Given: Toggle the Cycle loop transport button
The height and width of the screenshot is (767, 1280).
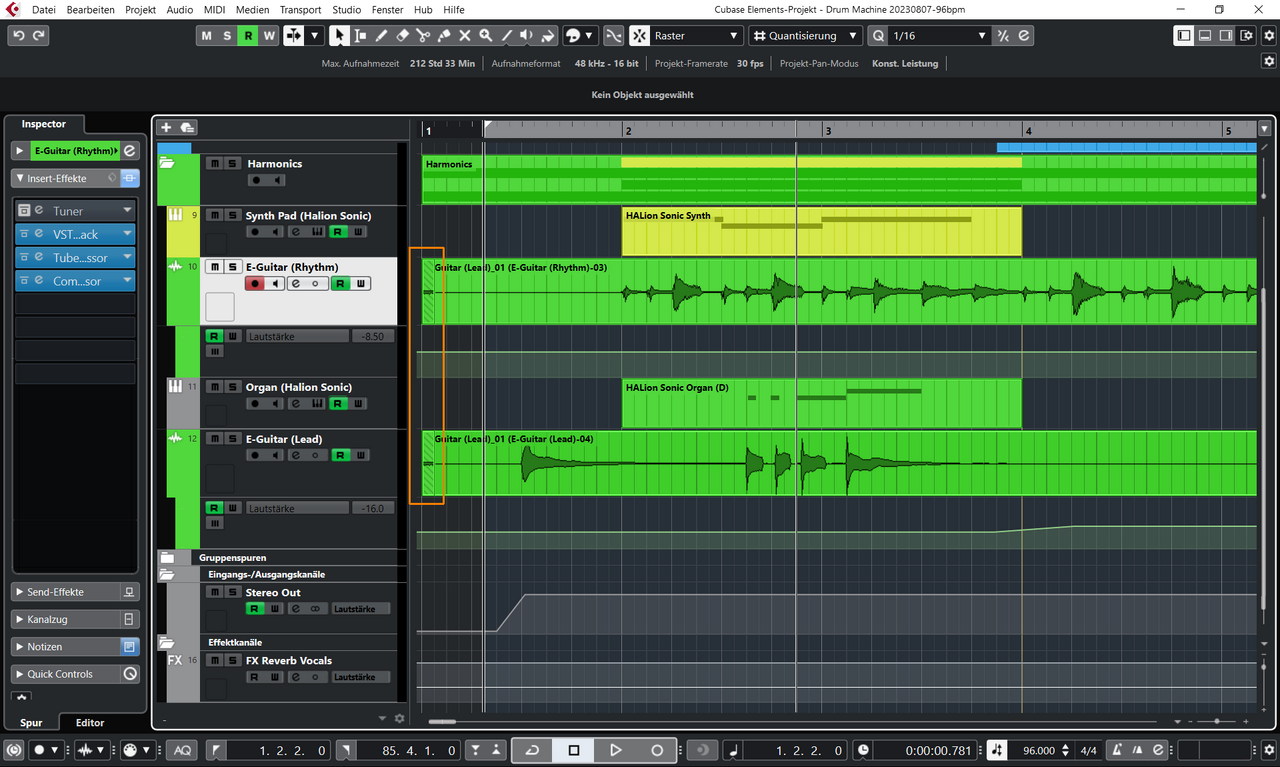Looking at the screenshot, I should click(532, 750).
